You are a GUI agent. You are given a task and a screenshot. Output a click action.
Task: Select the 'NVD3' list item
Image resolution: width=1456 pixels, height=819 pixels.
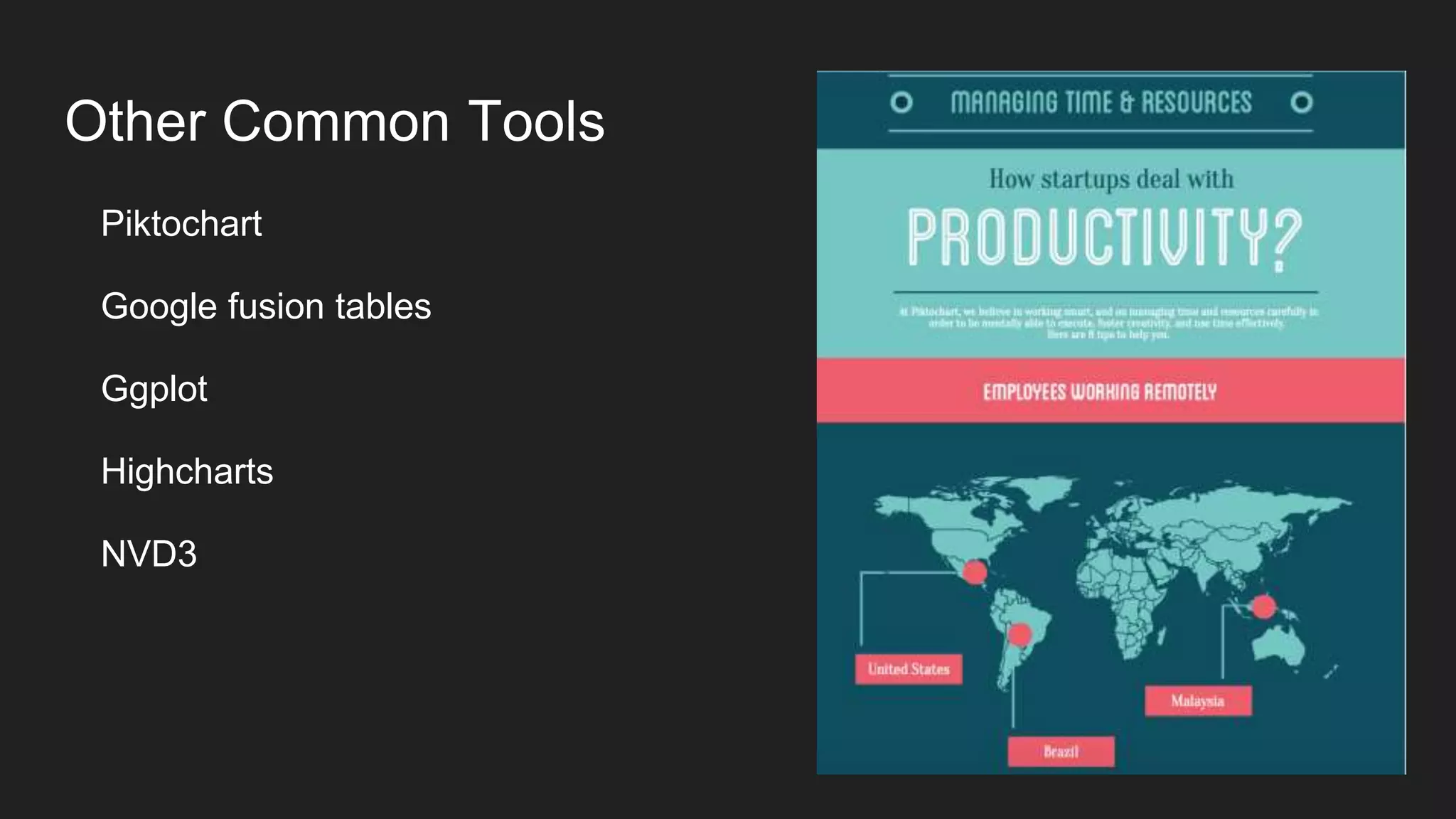149,554
